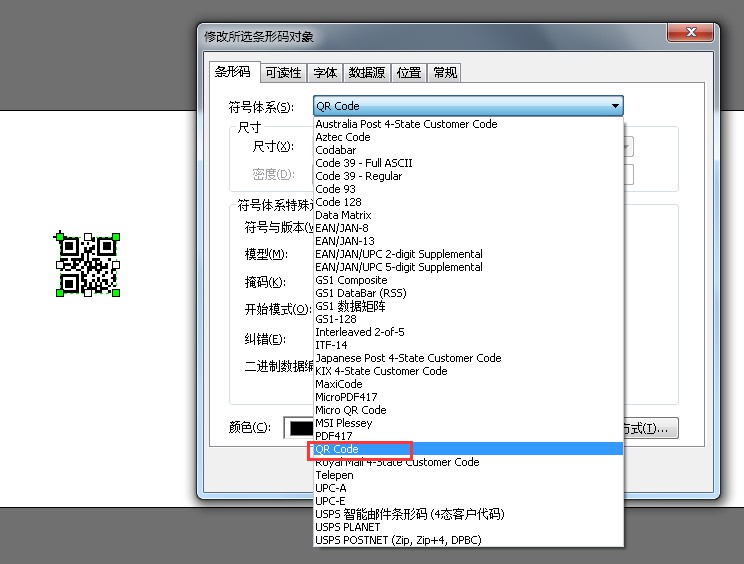The width and height of the screenshot is (744, 564).
Task: Pick PDF417 from the dropdown list
Action: [x=333, y=436]
